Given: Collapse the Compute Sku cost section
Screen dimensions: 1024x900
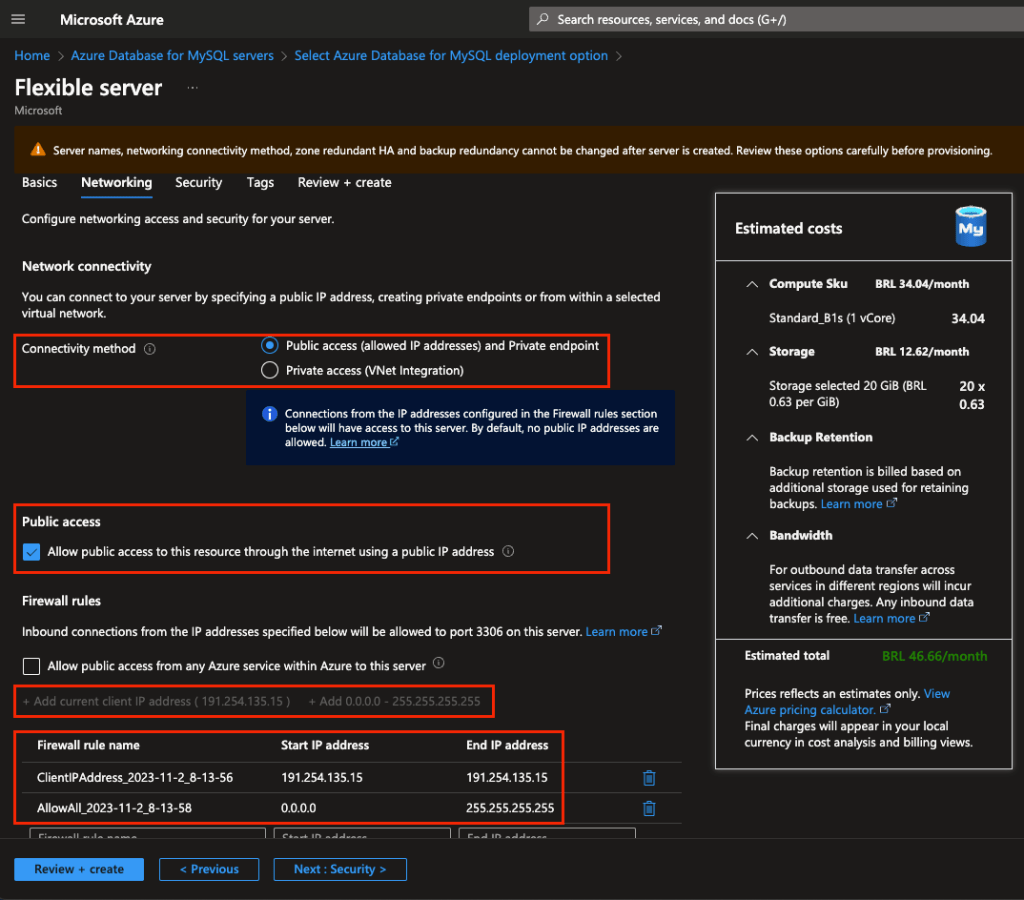Looking at the screenshot, I should click(x=752, y=284).
